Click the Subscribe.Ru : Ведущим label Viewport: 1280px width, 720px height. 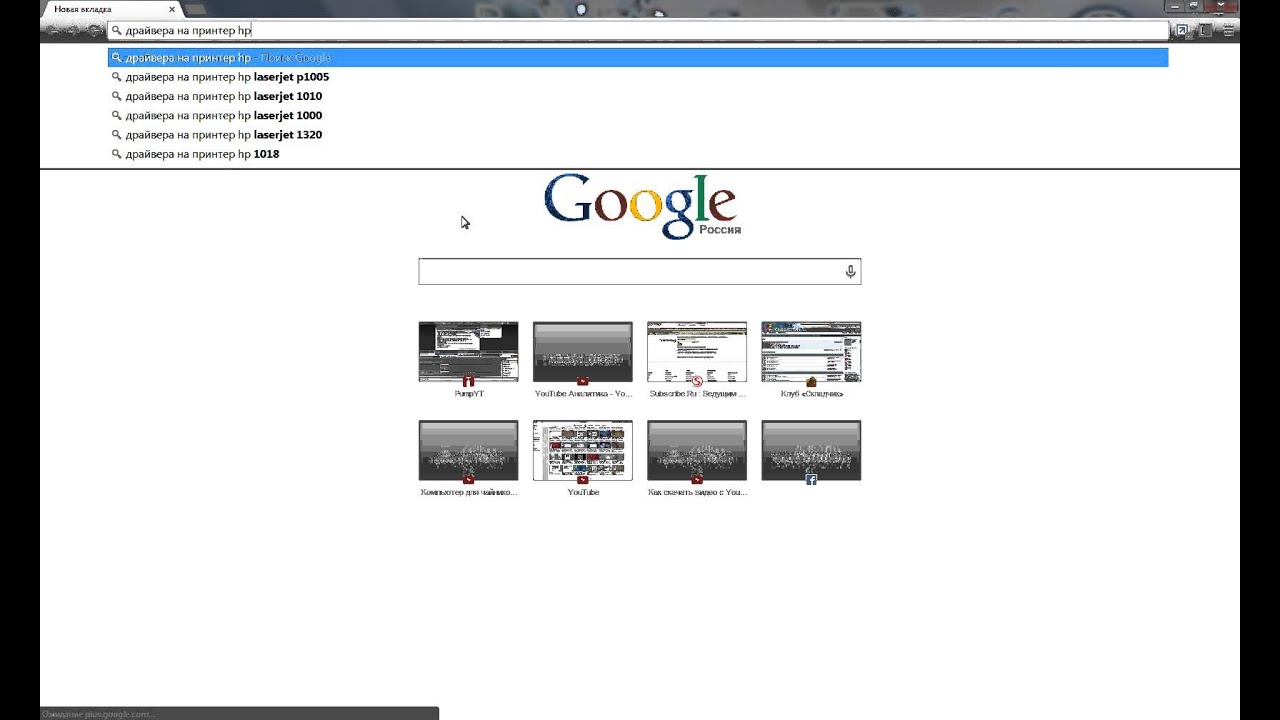click(x=697, y=394)
